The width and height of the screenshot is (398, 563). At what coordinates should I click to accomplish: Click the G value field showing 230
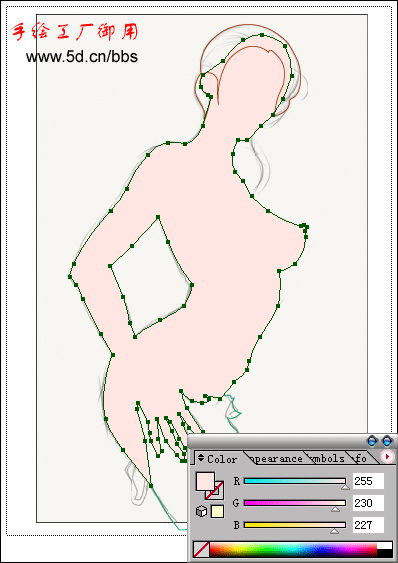pos(368,503)
